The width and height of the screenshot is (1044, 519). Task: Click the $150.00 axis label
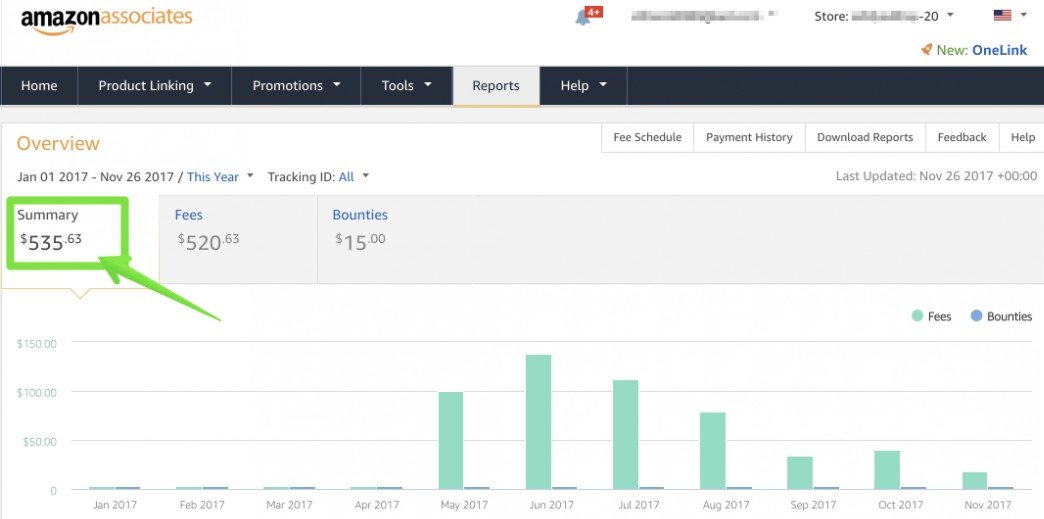pos(37,344)
